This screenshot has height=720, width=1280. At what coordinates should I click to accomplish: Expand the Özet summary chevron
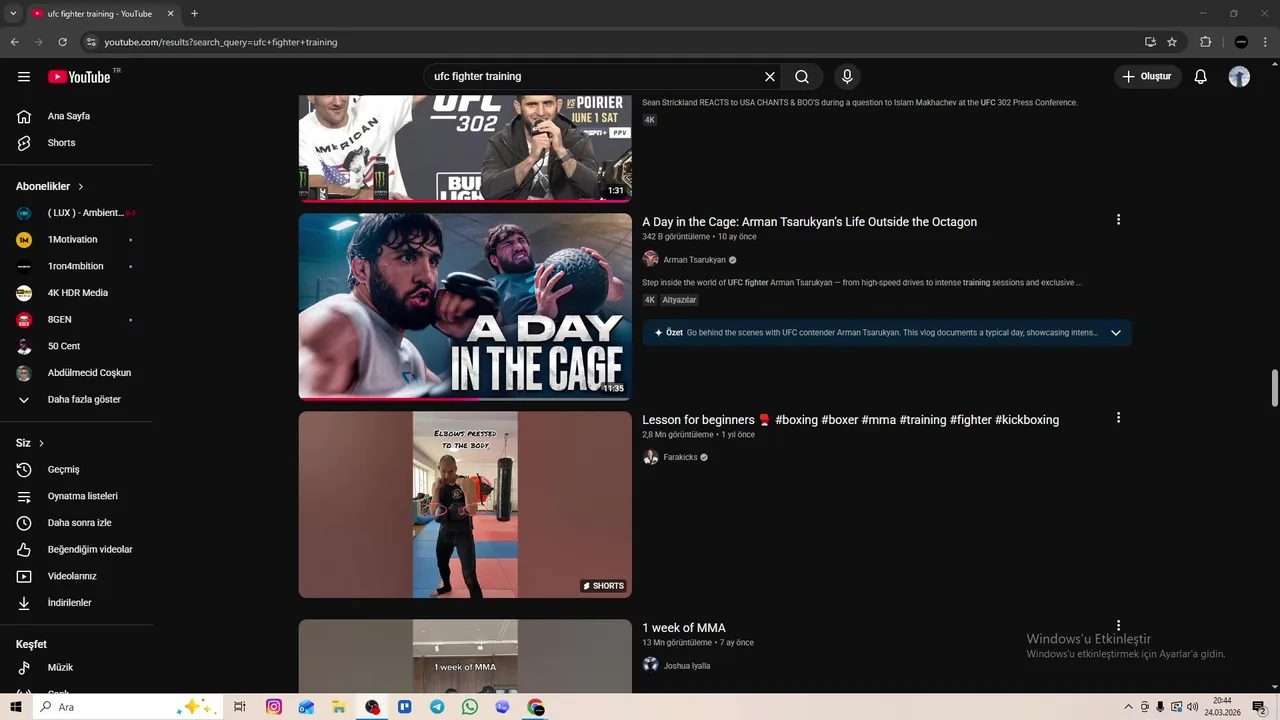pos(1116,333)
